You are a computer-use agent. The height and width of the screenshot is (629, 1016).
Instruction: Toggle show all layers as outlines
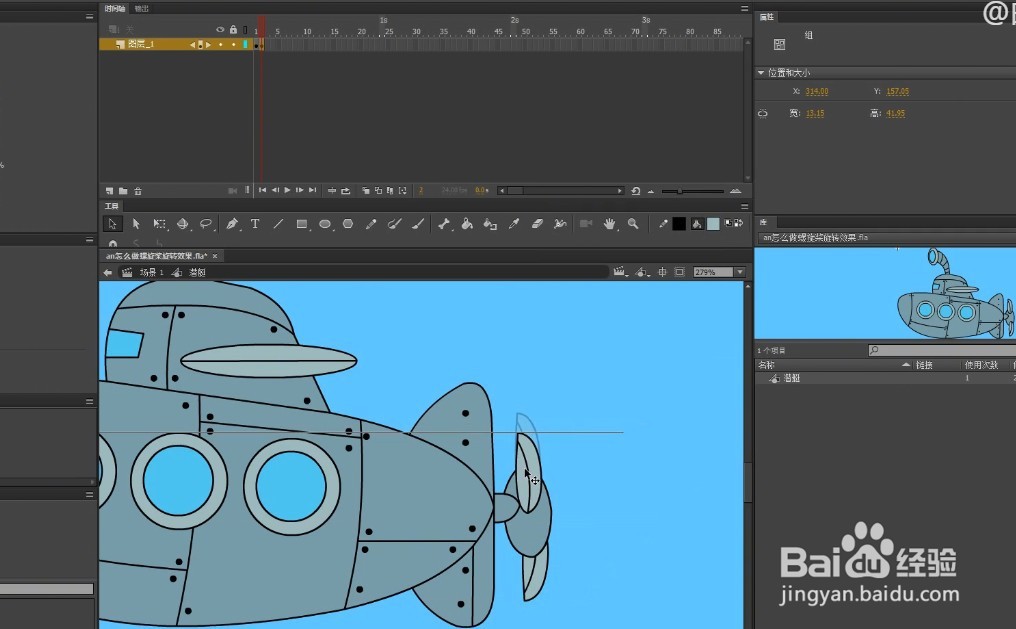[245, 30]
